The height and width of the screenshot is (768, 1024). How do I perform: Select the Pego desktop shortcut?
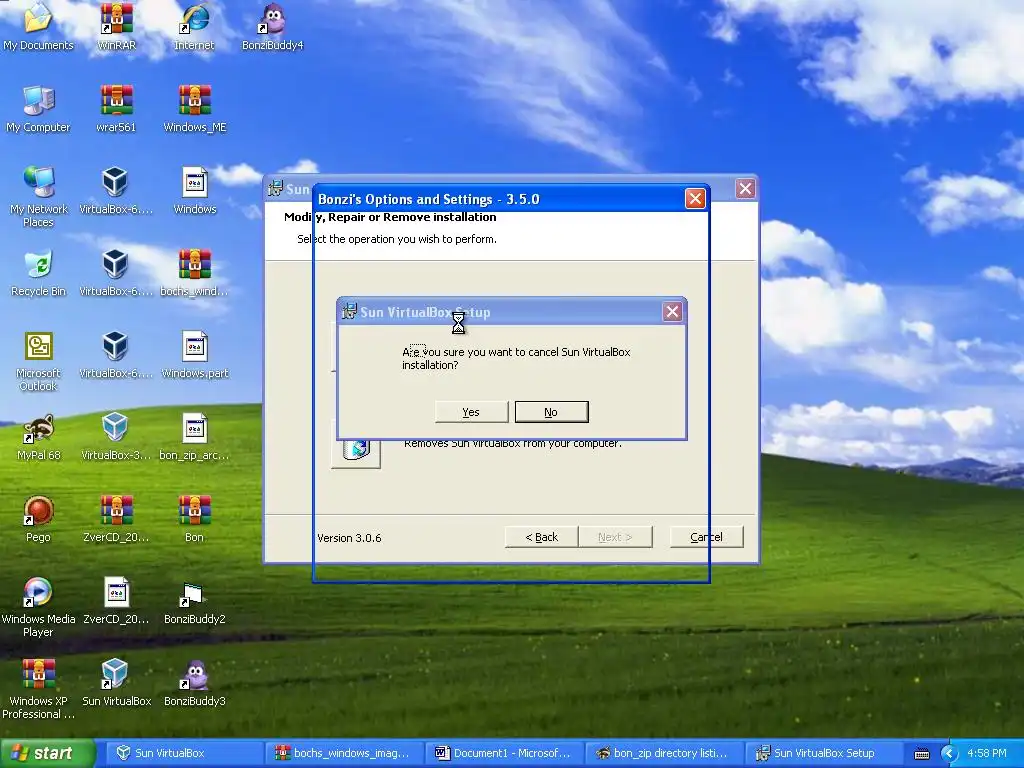tap(38, 519)
